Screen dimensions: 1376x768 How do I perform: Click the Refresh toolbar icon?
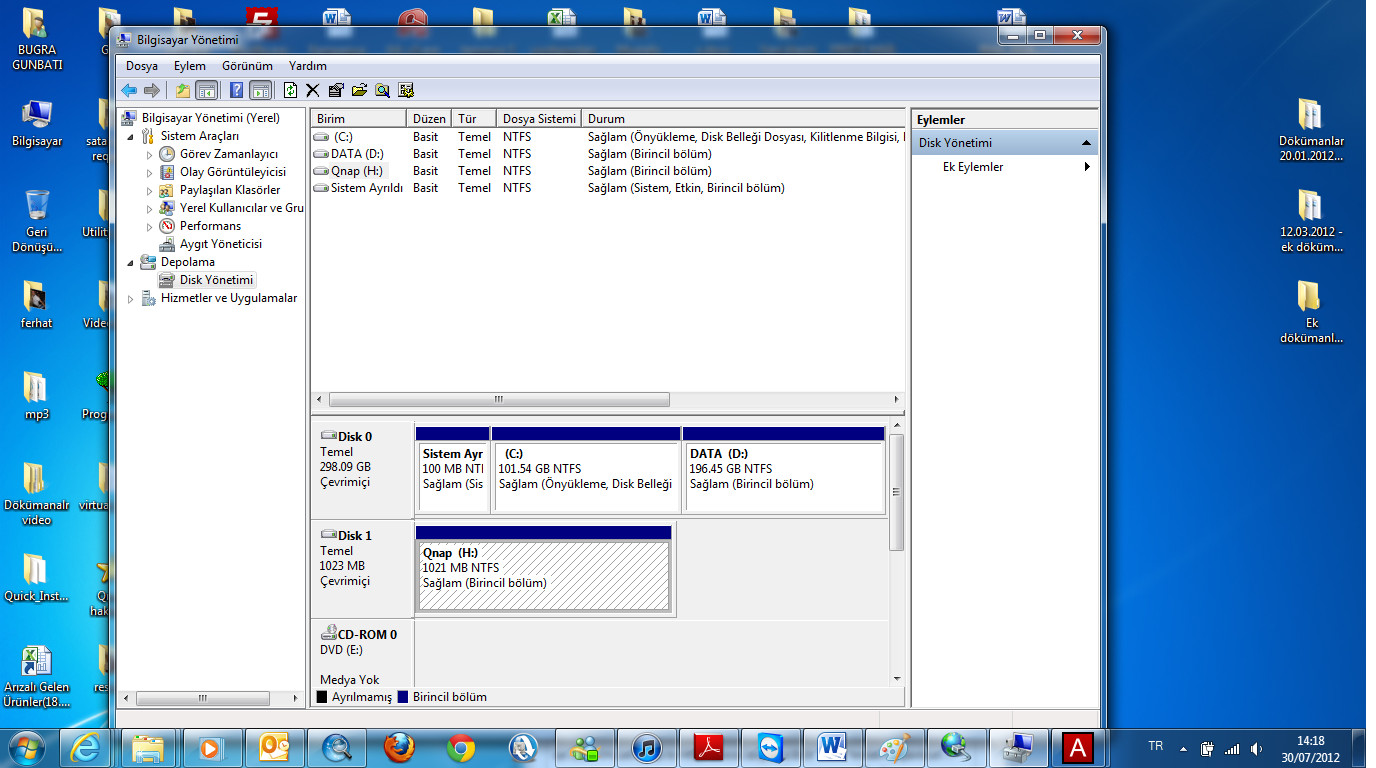290,90
